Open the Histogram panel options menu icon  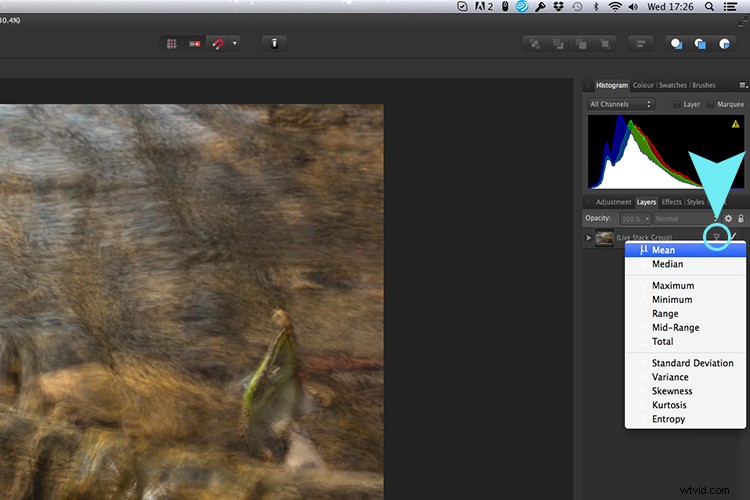point(743,85)
